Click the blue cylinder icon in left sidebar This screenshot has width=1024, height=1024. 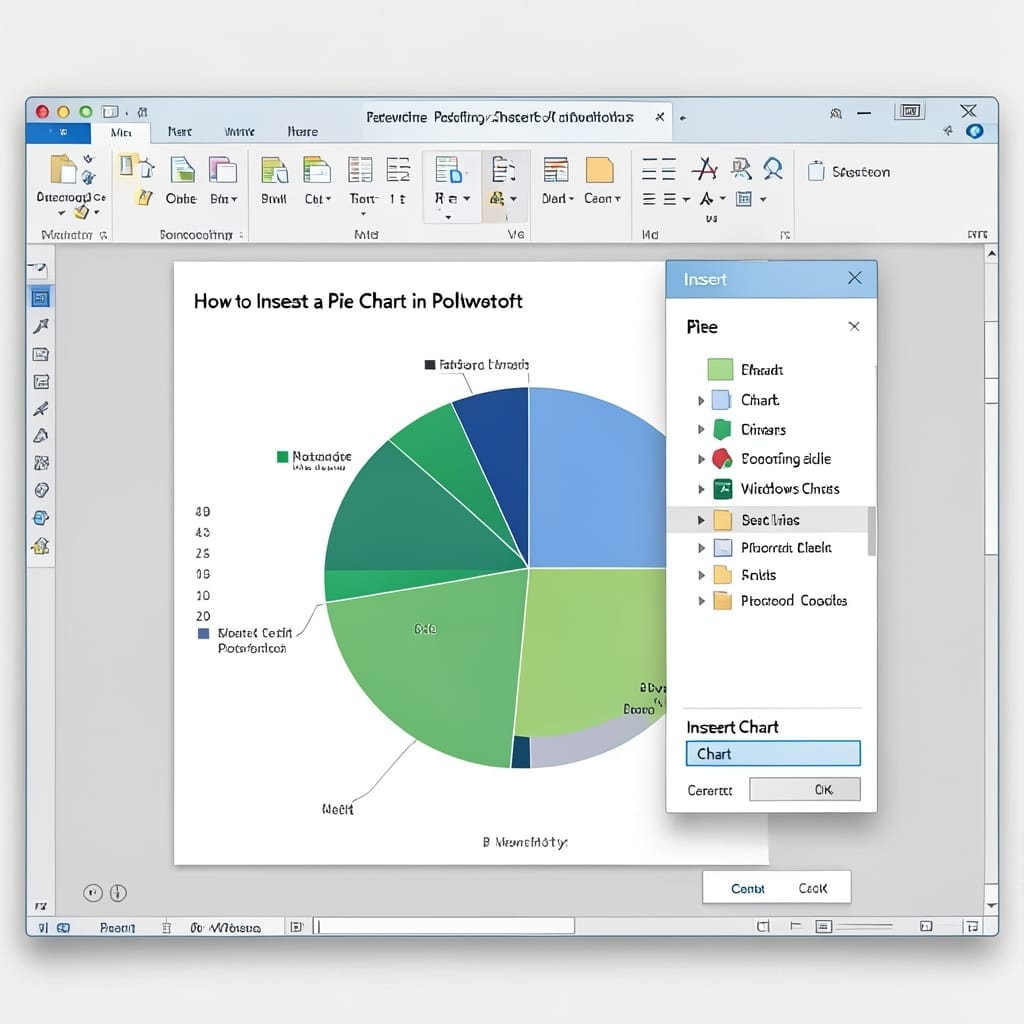40,518
